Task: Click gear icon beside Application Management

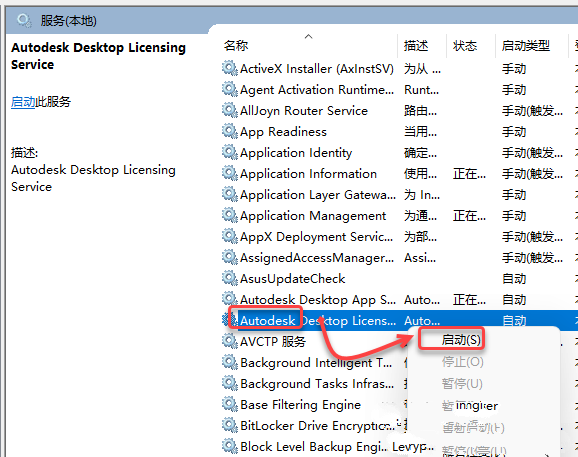Action: [229, 216]
